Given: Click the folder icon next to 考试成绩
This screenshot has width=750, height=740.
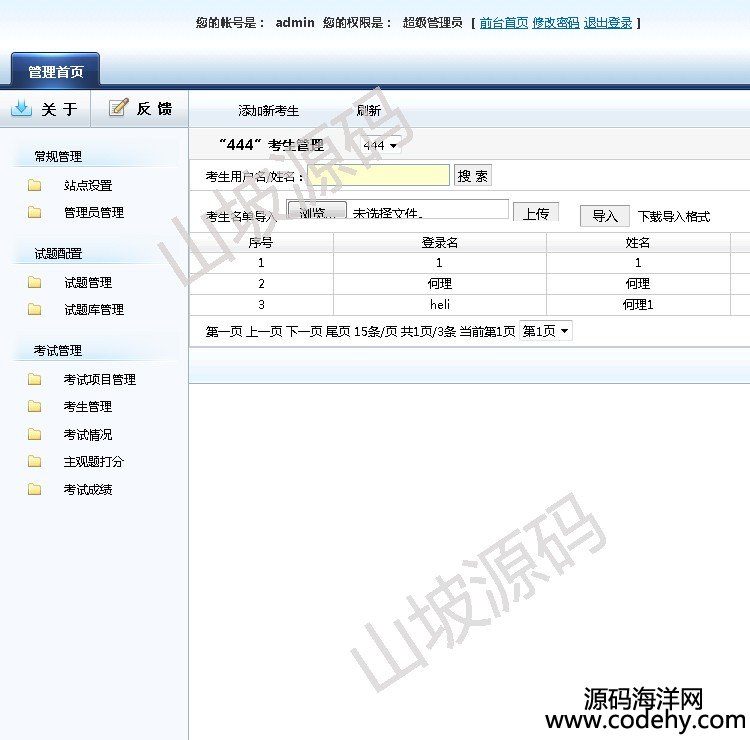Looking at the screenshot, I should click(x=34, y=489).
